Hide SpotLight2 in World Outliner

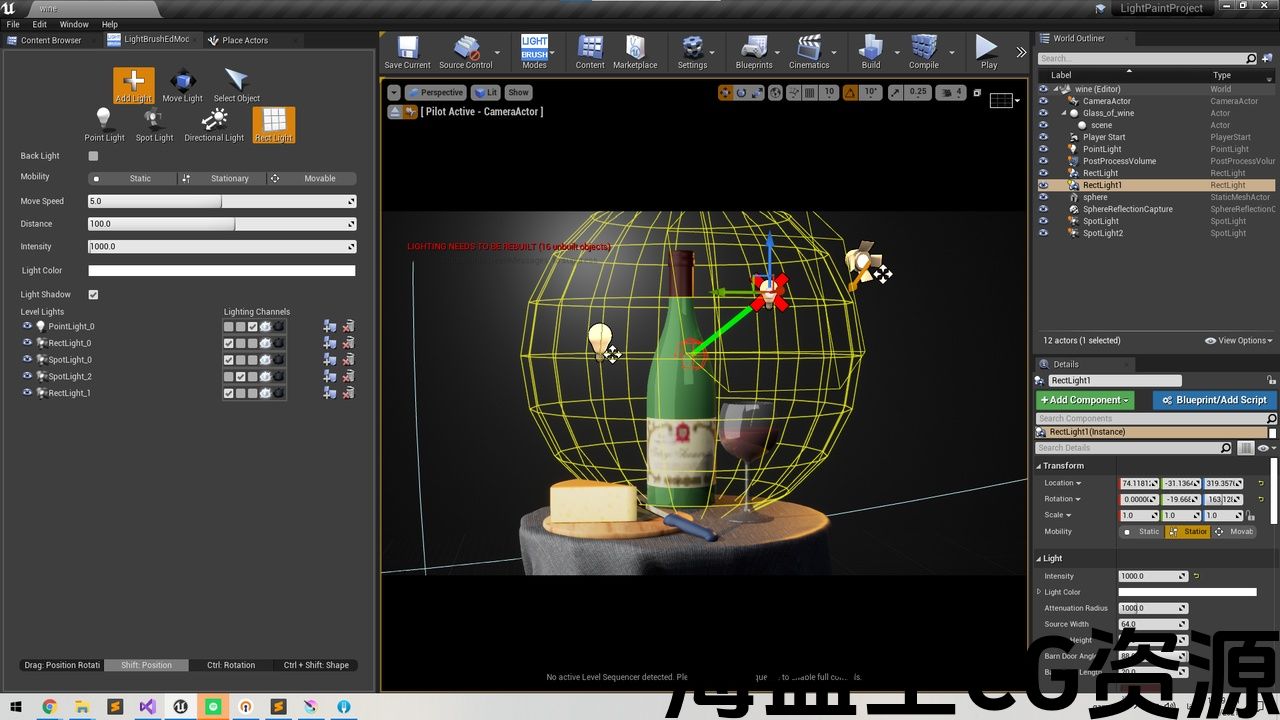[x=1043, y=233]
